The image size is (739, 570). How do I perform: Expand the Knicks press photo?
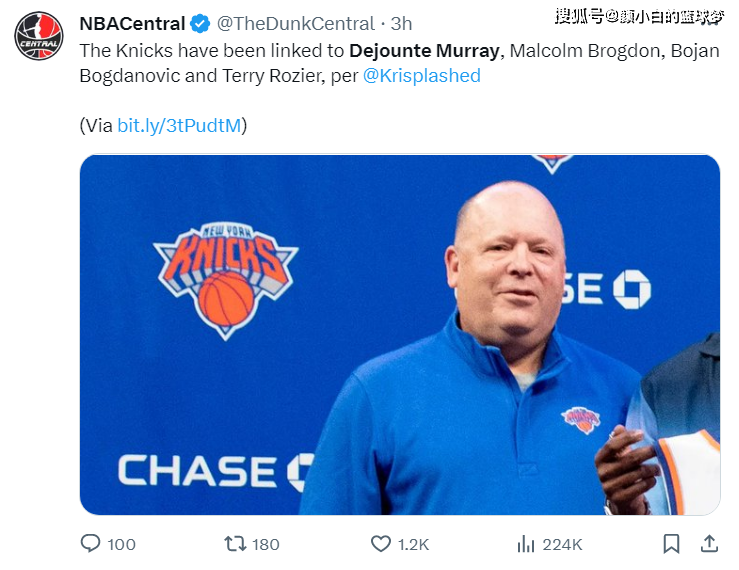click(x=399, y=334)
